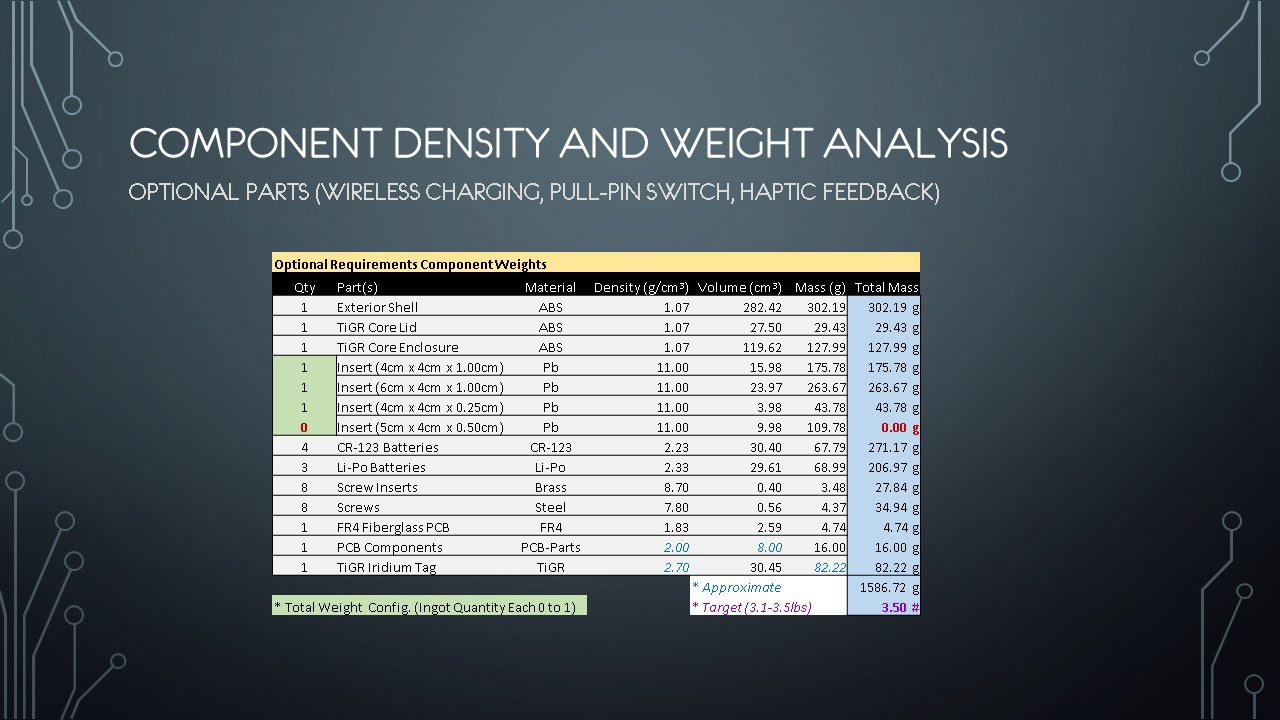Select the green Total Weight Config note
The image size is (1280, 720).
click(x=429, y=607)
